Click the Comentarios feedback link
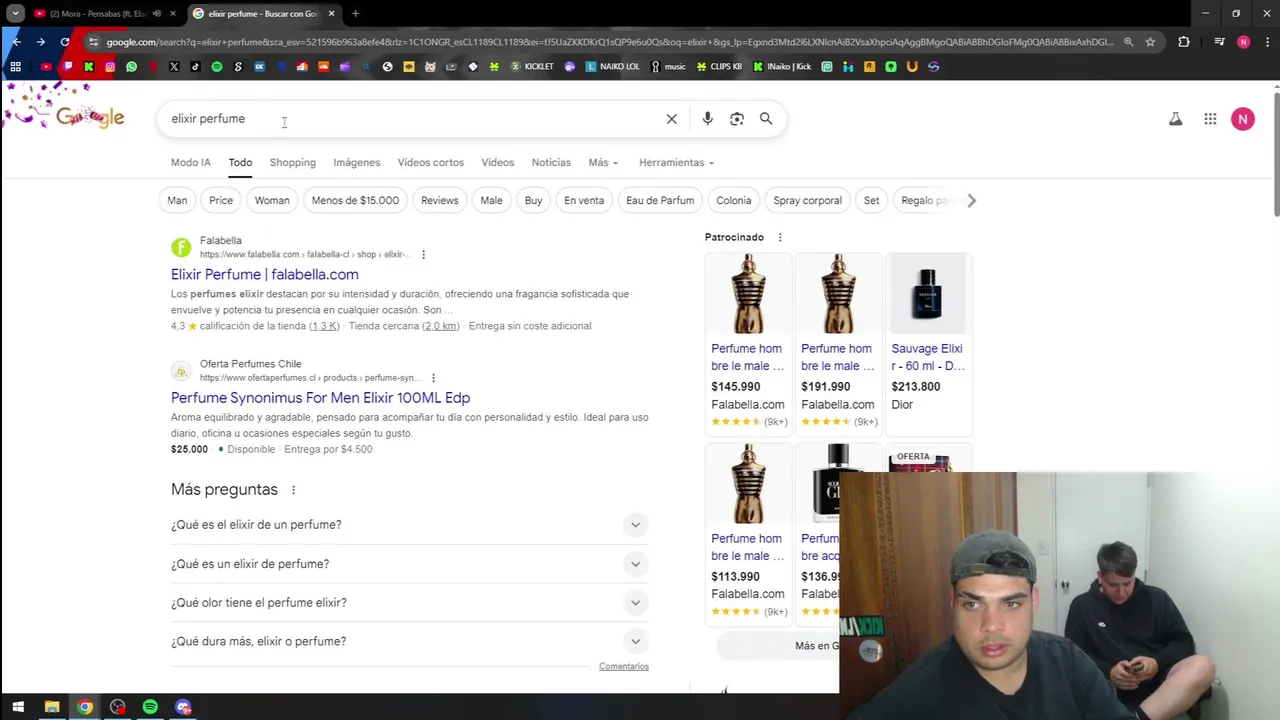 coord(624,666)
